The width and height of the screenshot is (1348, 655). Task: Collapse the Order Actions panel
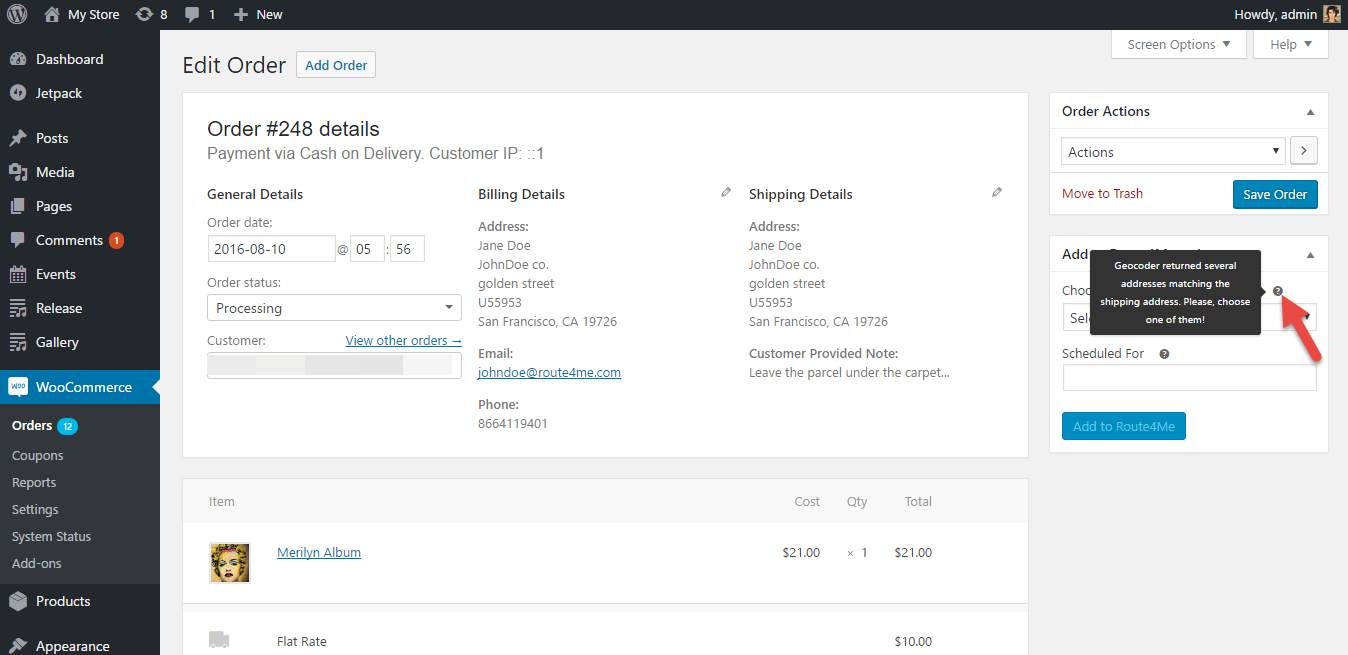(1310, 112)
